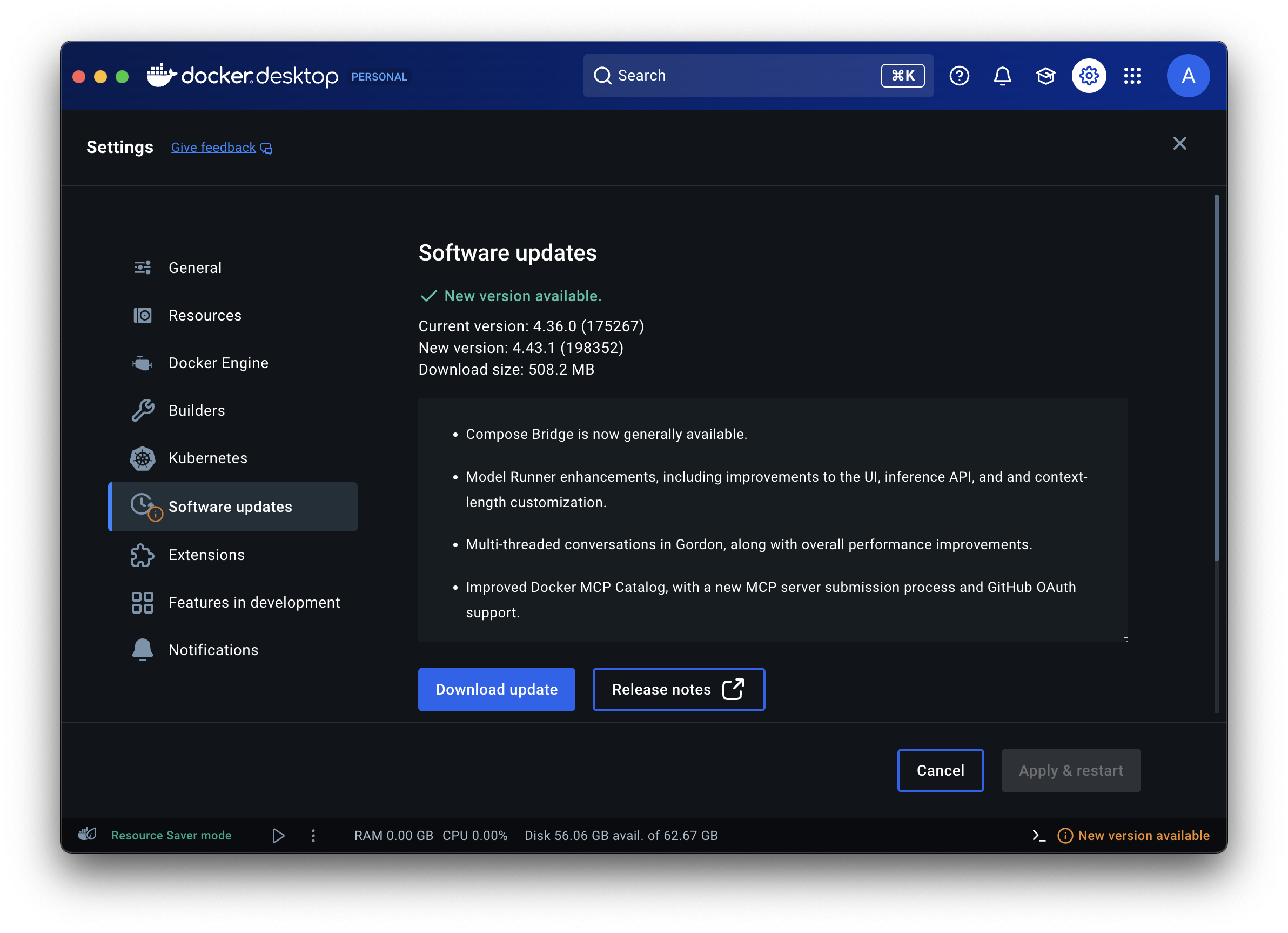Open the Kubernetes settings section
The image size is (1288, 933).
coord(208,458)
